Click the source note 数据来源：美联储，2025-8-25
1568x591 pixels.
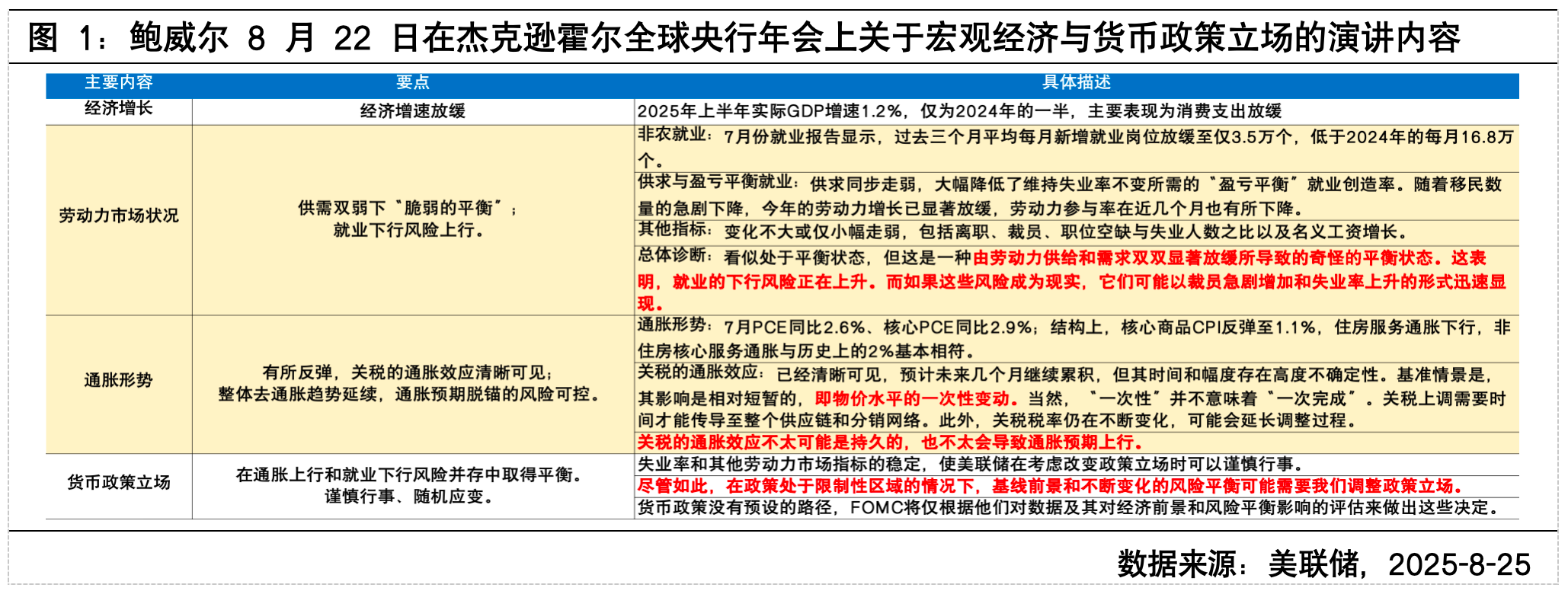pos(1323,564)
